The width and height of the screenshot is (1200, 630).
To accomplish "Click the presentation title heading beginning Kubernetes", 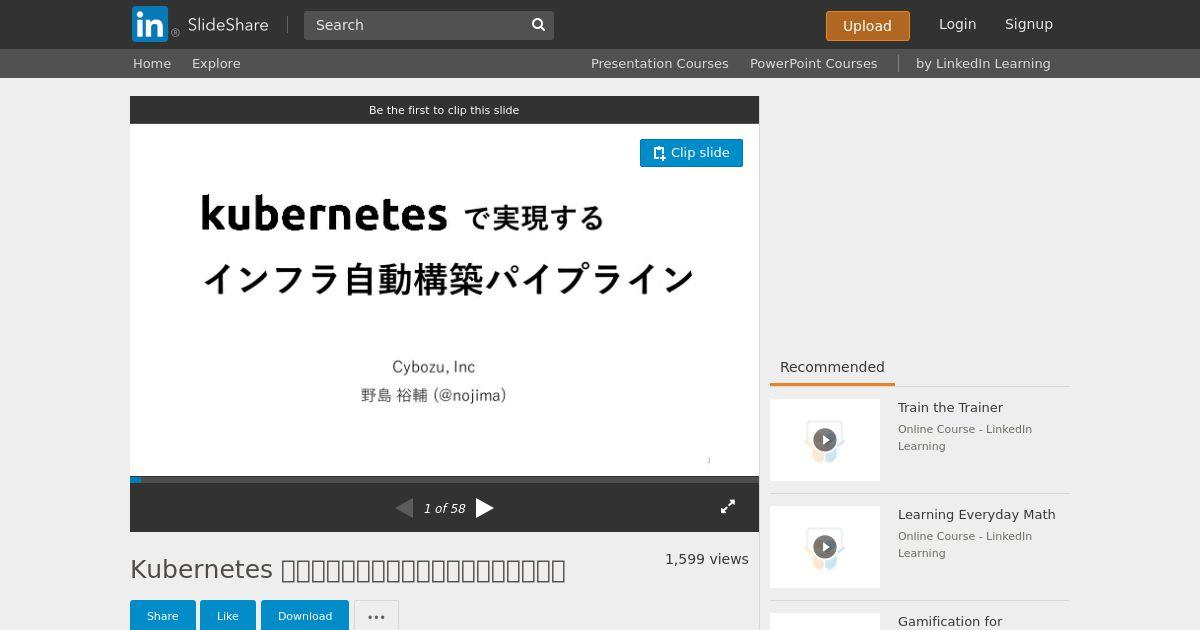I will pos(347,570).
